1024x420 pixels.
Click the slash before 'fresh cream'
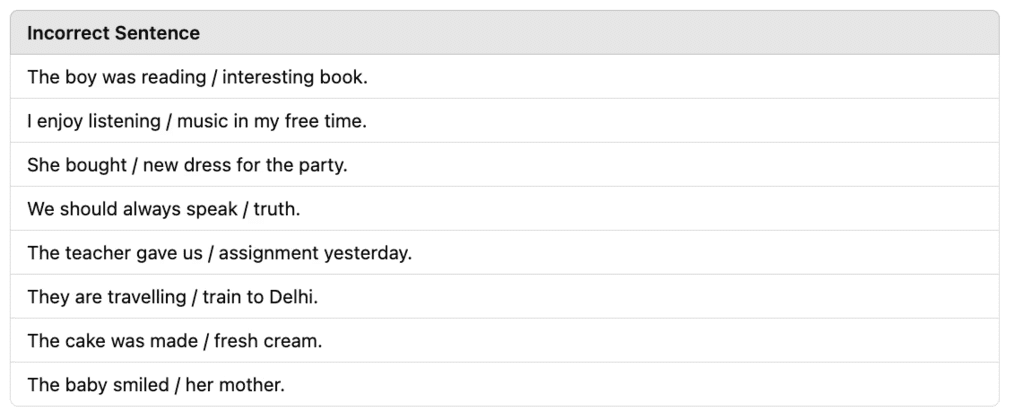point(206,342)
